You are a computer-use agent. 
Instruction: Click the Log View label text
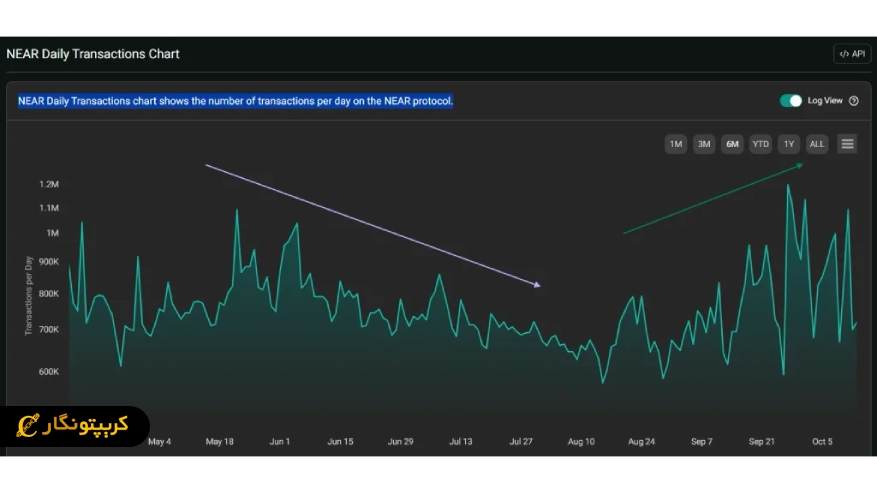824,101
